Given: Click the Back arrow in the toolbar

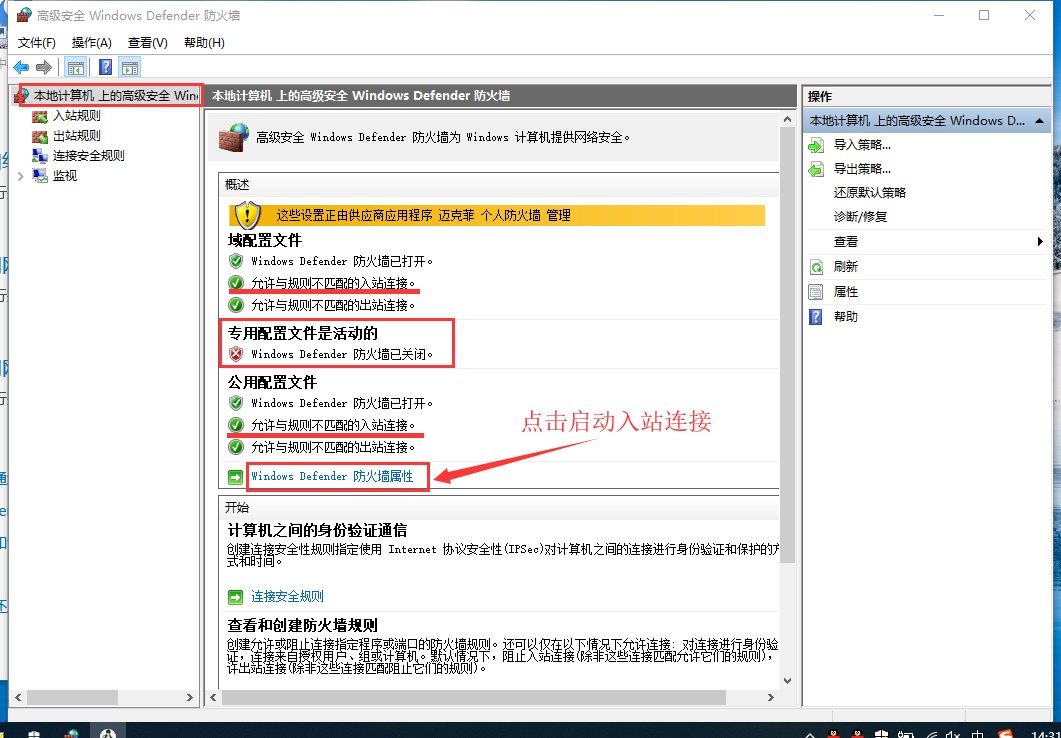Looking at the screenshot, I should click(x=21, y=67).
